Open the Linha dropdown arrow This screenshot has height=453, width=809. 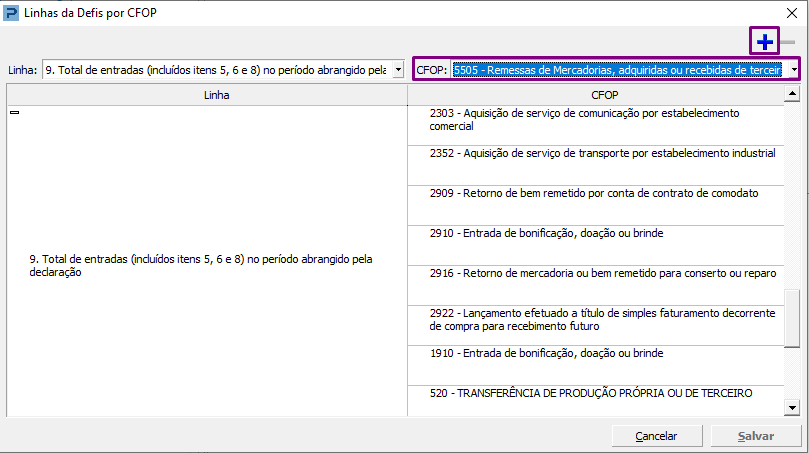pyautogui.click(x=398, y=70)
